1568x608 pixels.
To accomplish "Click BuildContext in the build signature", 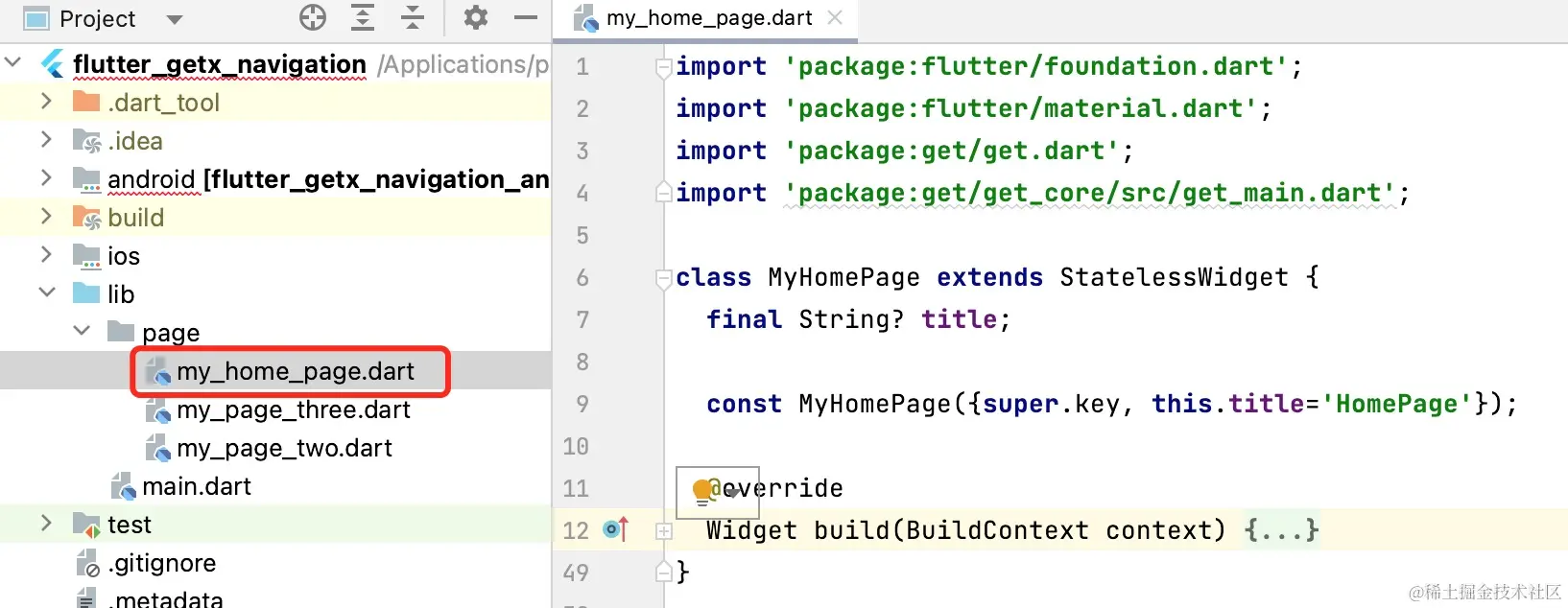I will 997,530.
